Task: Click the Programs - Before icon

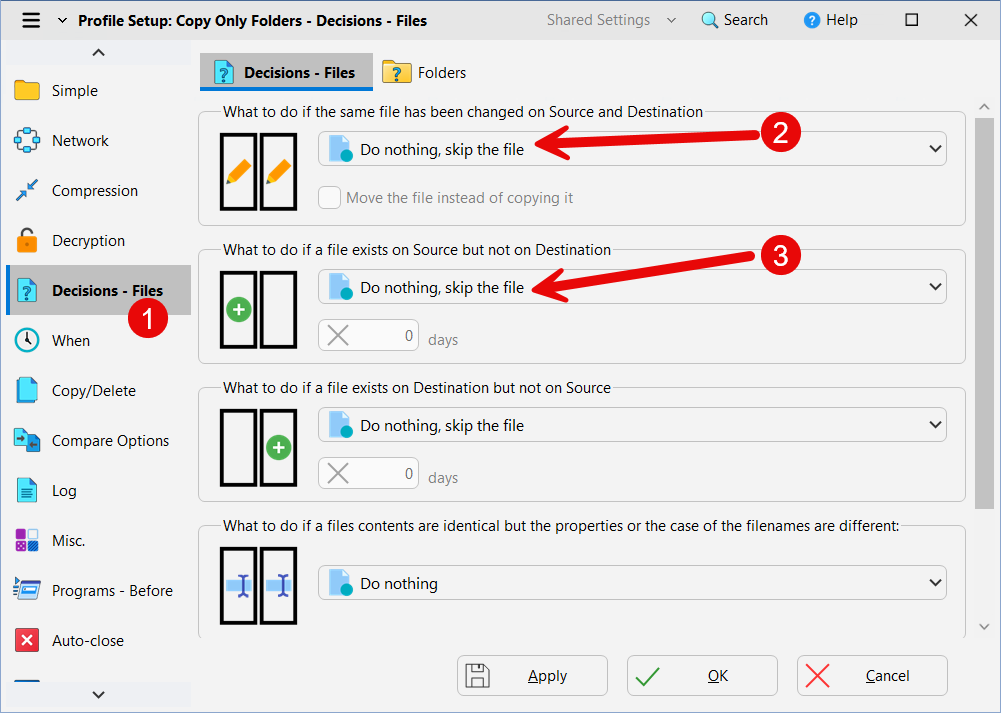Action: click(x=27, y=590)
